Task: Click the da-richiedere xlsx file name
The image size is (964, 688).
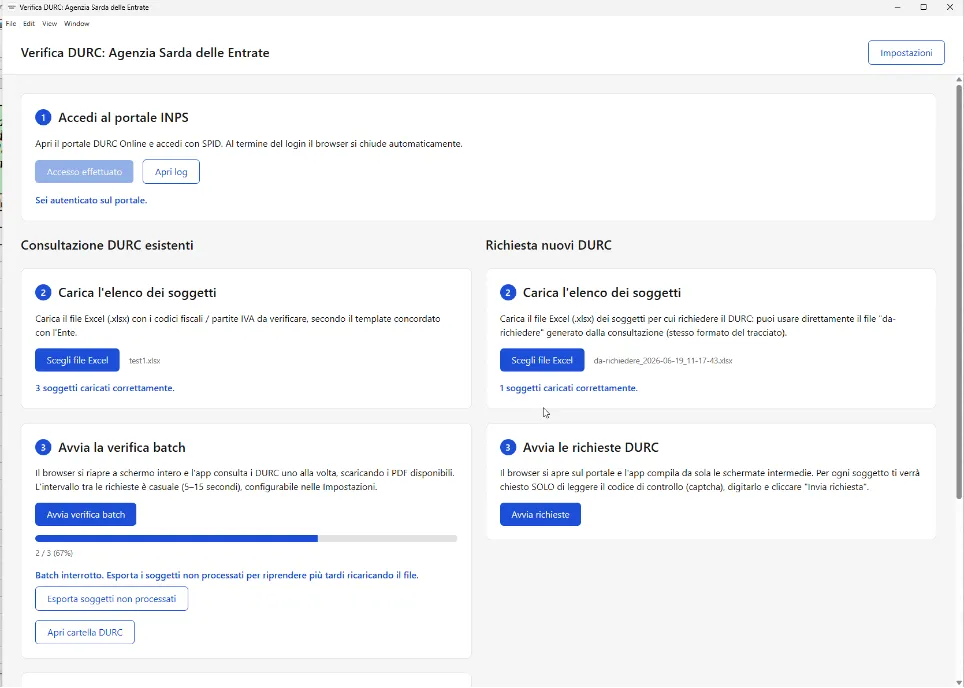Action: pos(663,361)
